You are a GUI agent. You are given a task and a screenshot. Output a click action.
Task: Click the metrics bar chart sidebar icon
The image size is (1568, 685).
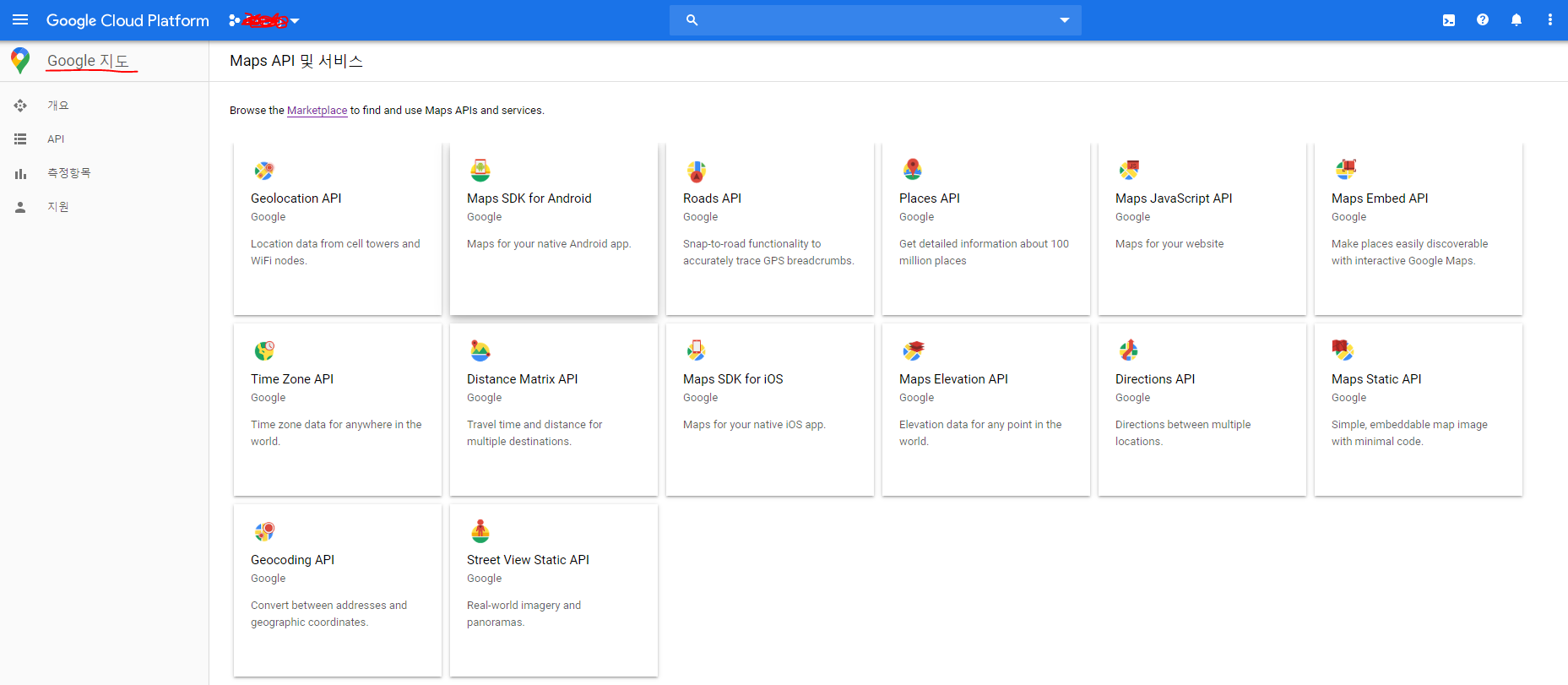coord(20,173)
